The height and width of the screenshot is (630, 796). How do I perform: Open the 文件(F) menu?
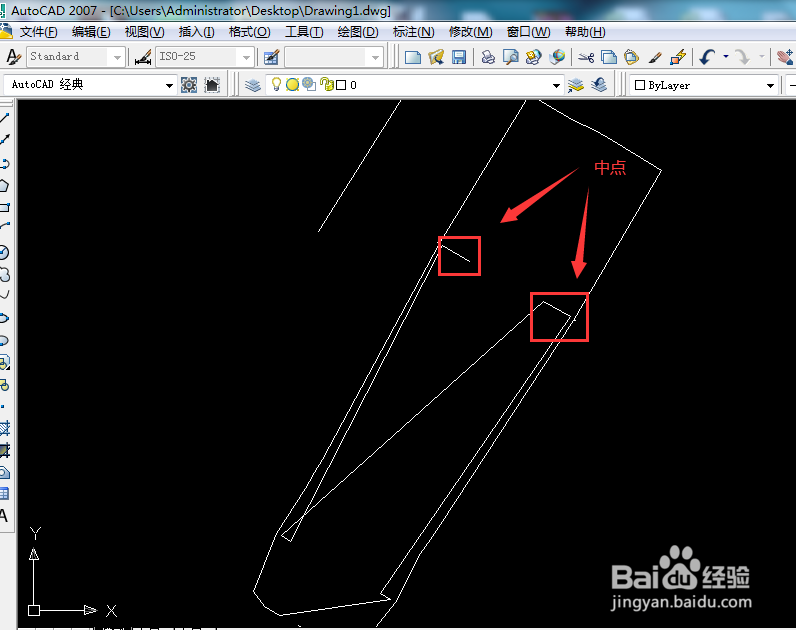click(x=39, y=32)
